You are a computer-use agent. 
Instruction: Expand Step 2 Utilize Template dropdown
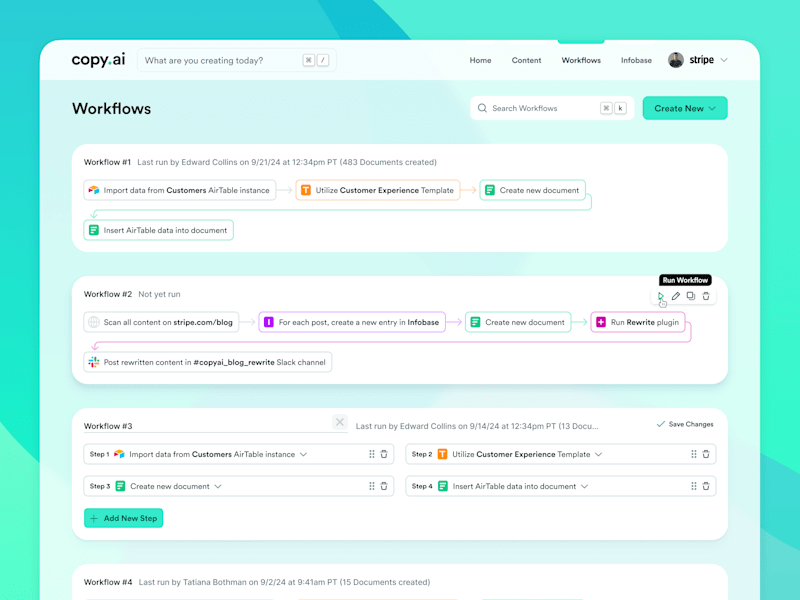tap(598, 454)
